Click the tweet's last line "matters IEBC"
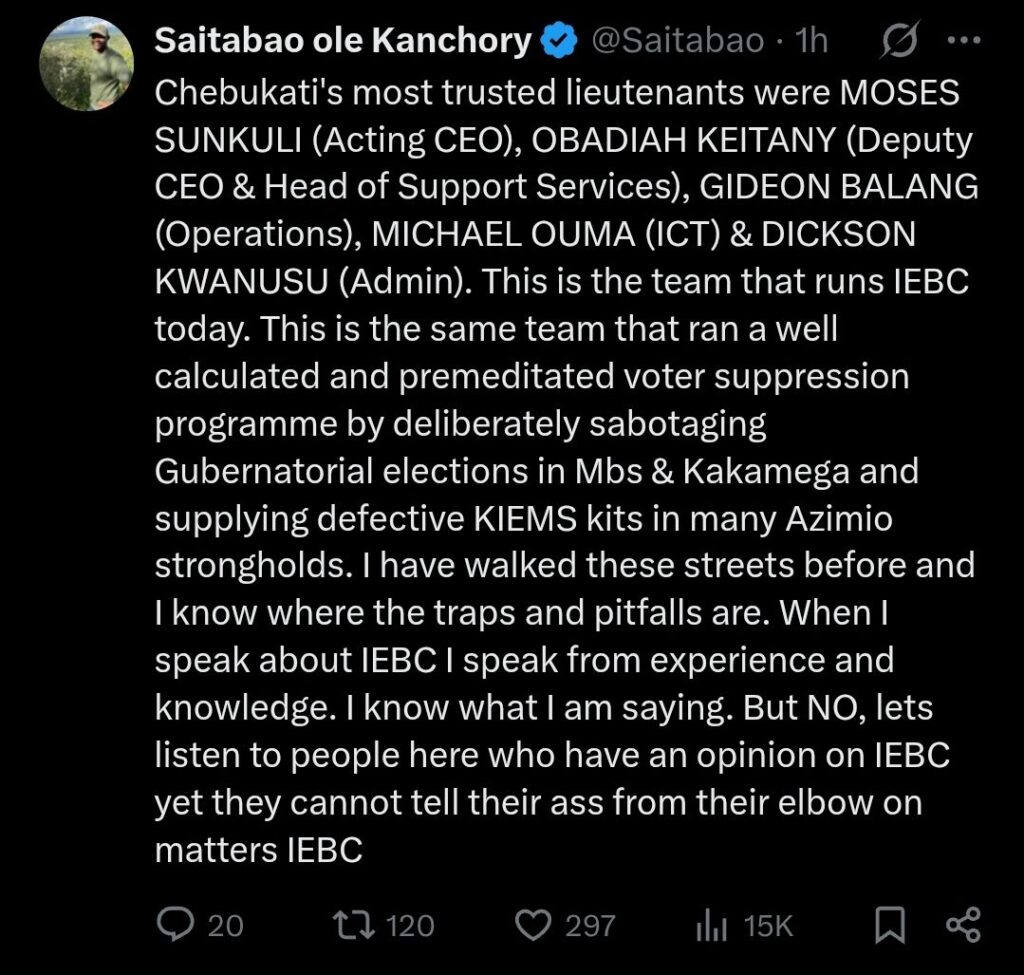Image resolution: width=1024 pixels, height=975 pixels. (258, 849)
